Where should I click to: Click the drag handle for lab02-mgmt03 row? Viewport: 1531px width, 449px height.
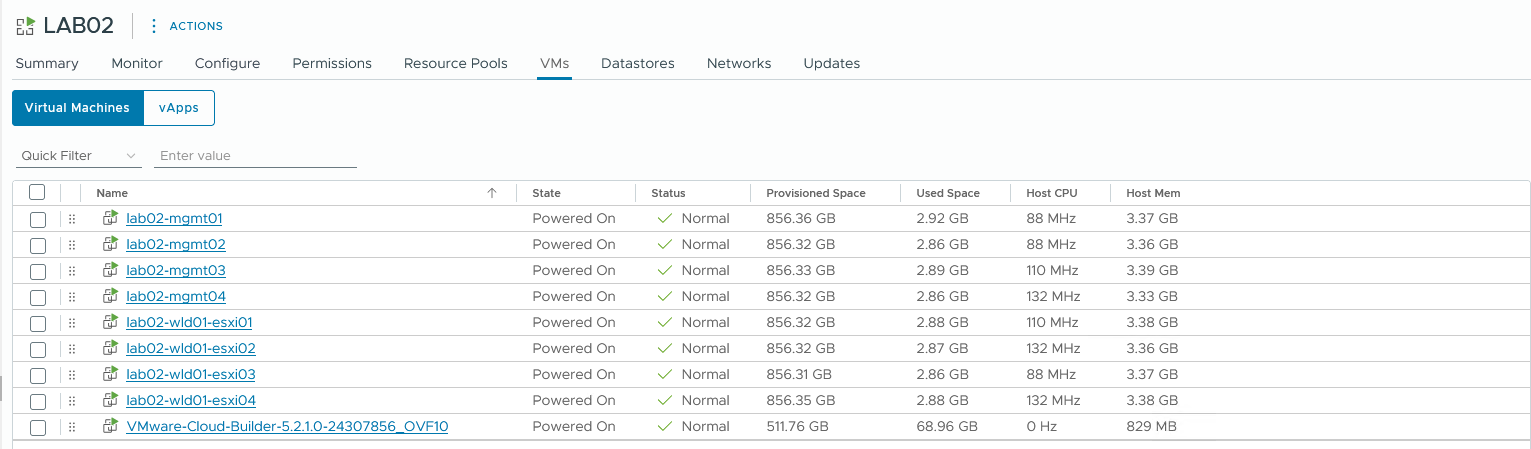(71, 270)
